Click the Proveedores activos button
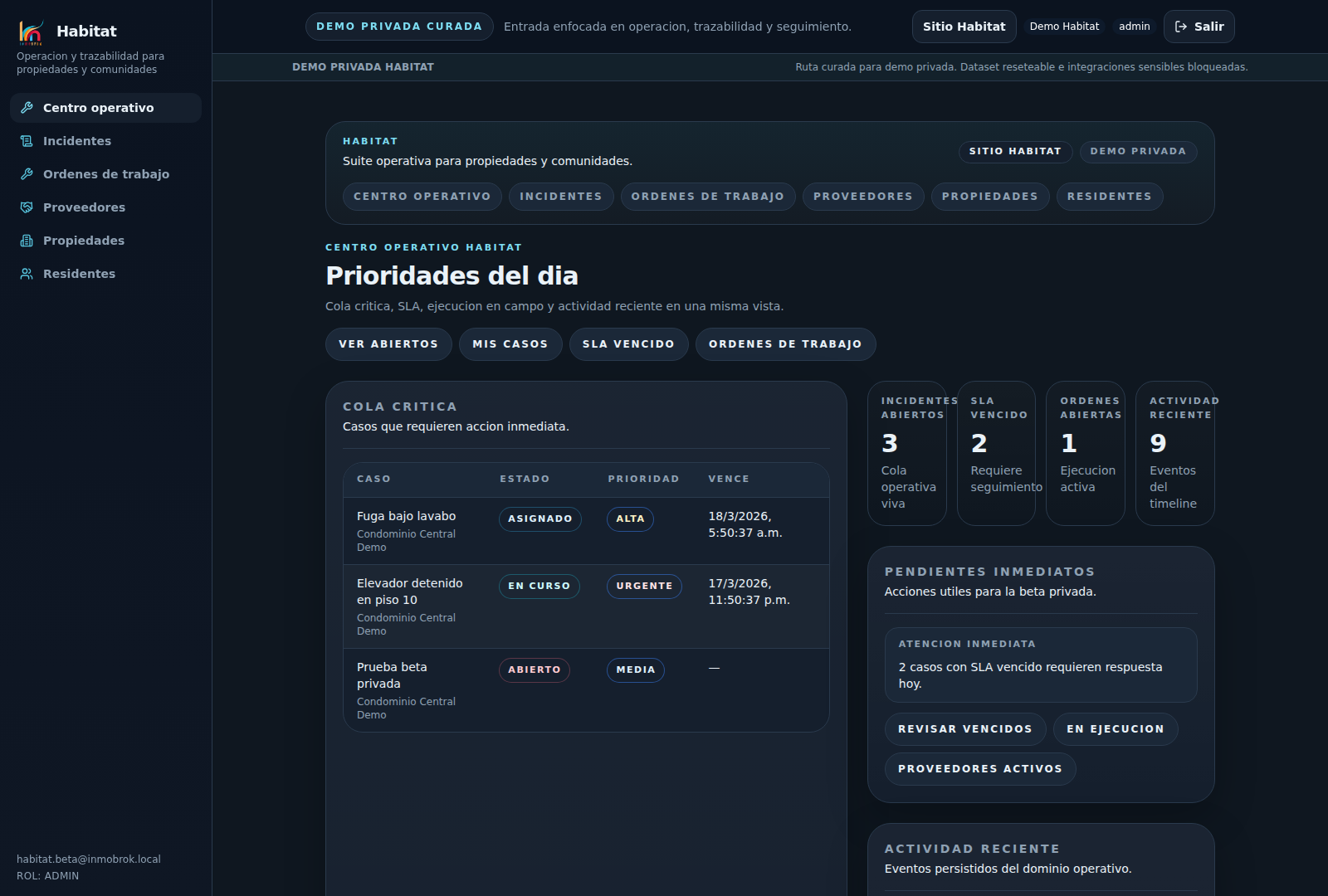Image resolution: width=1328 pixels, height=896 pixels. (979, 769)
